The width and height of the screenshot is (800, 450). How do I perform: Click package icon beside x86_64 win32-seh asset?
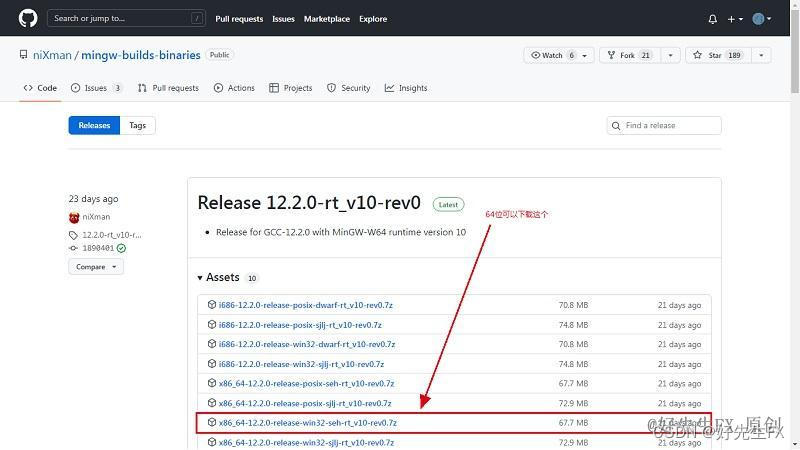212,422
